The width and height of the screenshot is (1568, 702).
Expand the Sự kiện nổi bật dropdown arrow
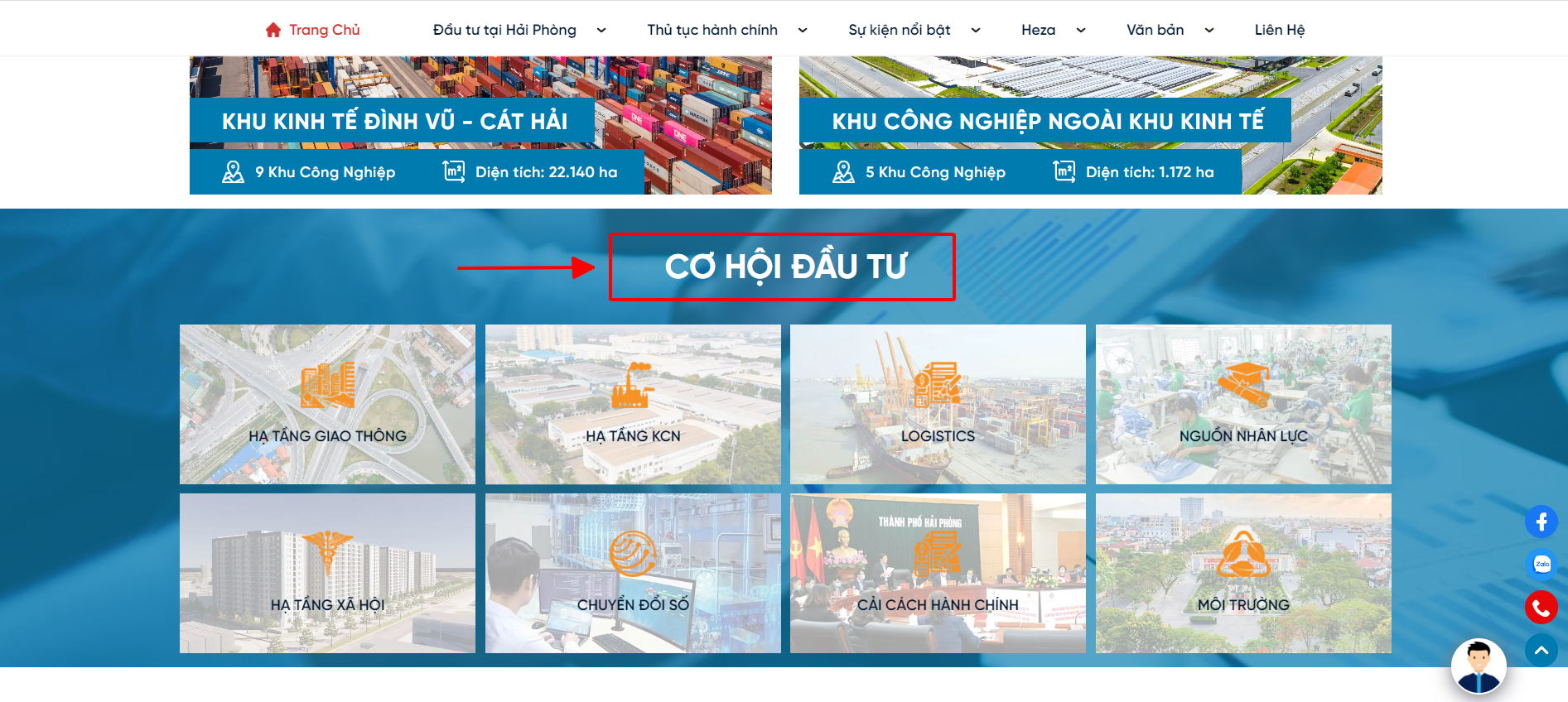(x=976, y=31)
